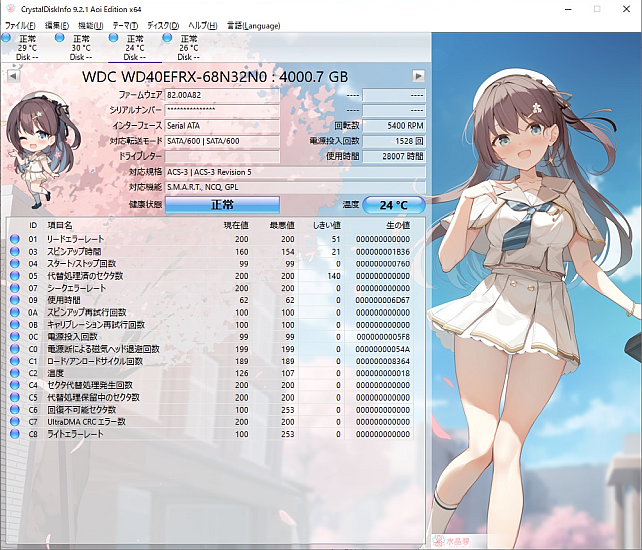Click the 項目名 column header
This screenshot has width=642, height=550.
60,226
